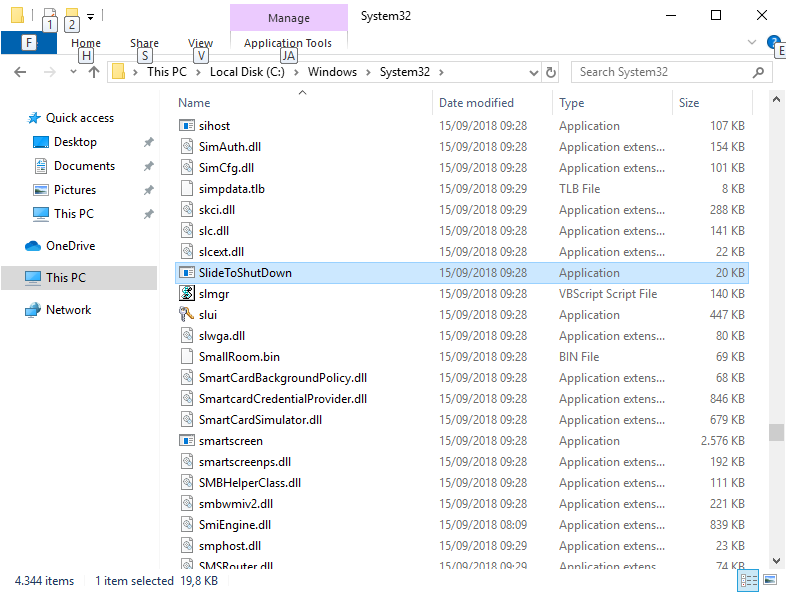786x593 pixels.
Task: Click the OneDrive cloud icon
Action: [33, 246]
